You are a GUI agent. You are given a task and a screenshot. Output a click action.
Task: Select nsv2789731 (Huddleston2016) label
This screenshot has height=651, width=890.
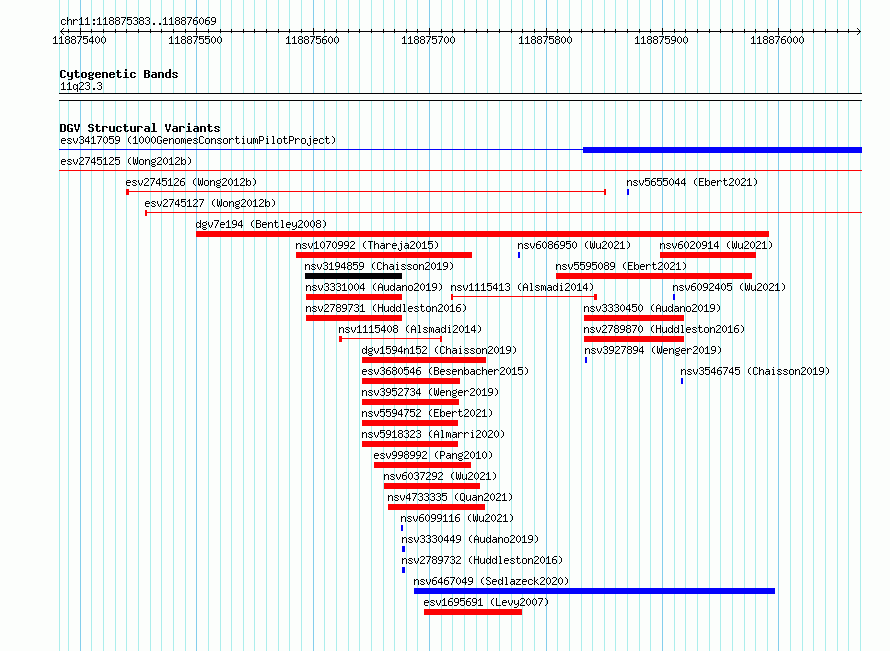[x=386, y=308]
